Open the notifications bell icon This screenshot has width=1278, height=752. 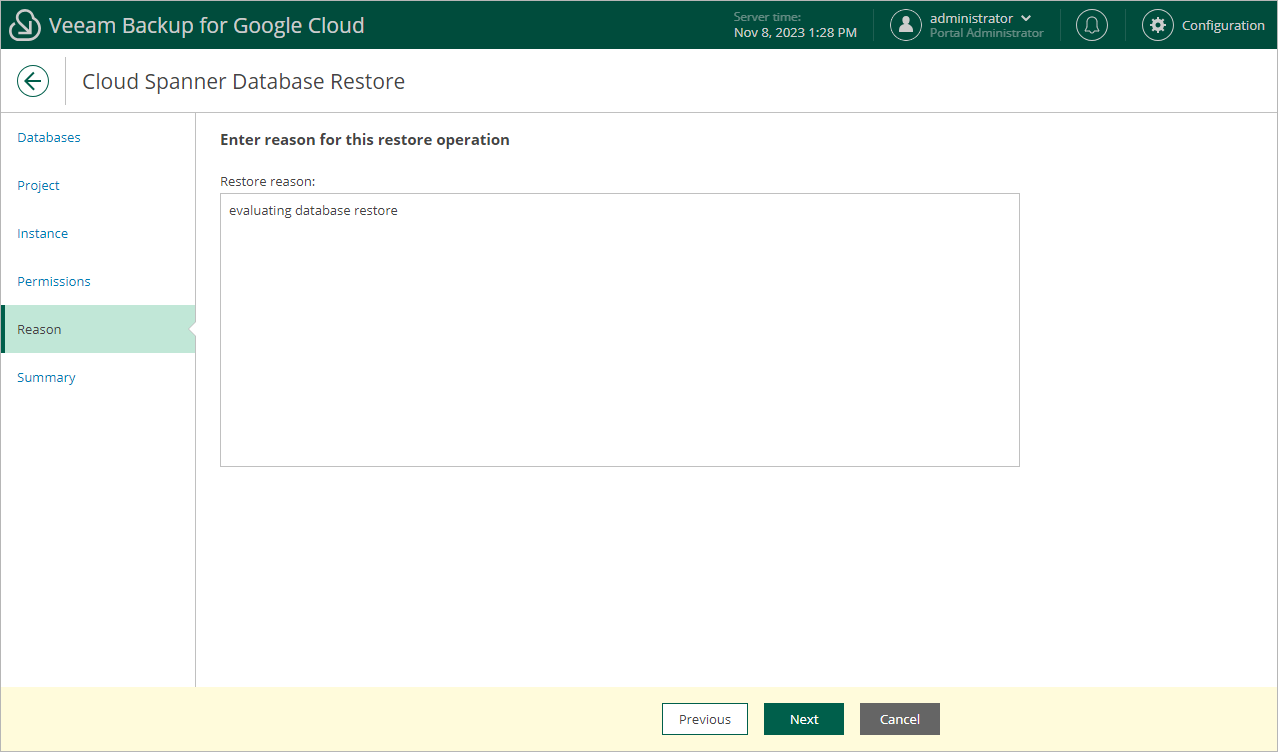click(1092, 25)
